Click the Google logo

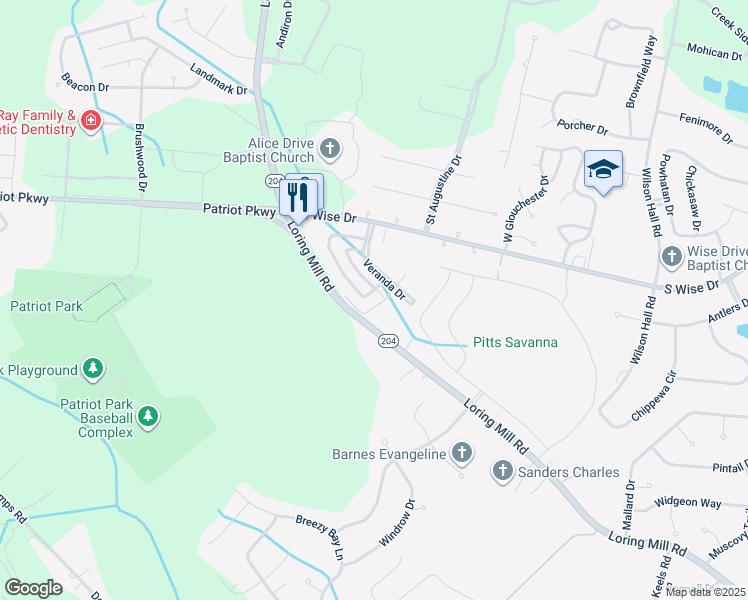coord(33,588)
